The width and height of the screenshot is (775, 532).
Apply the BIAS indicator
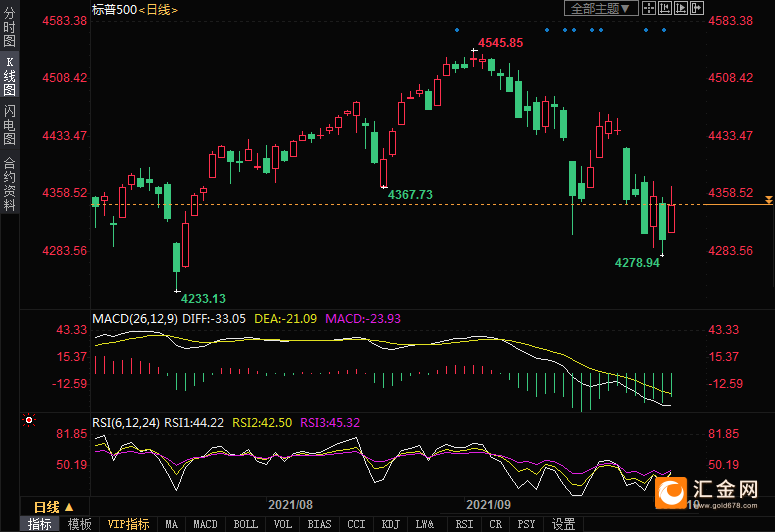click(x=319, y=524)
